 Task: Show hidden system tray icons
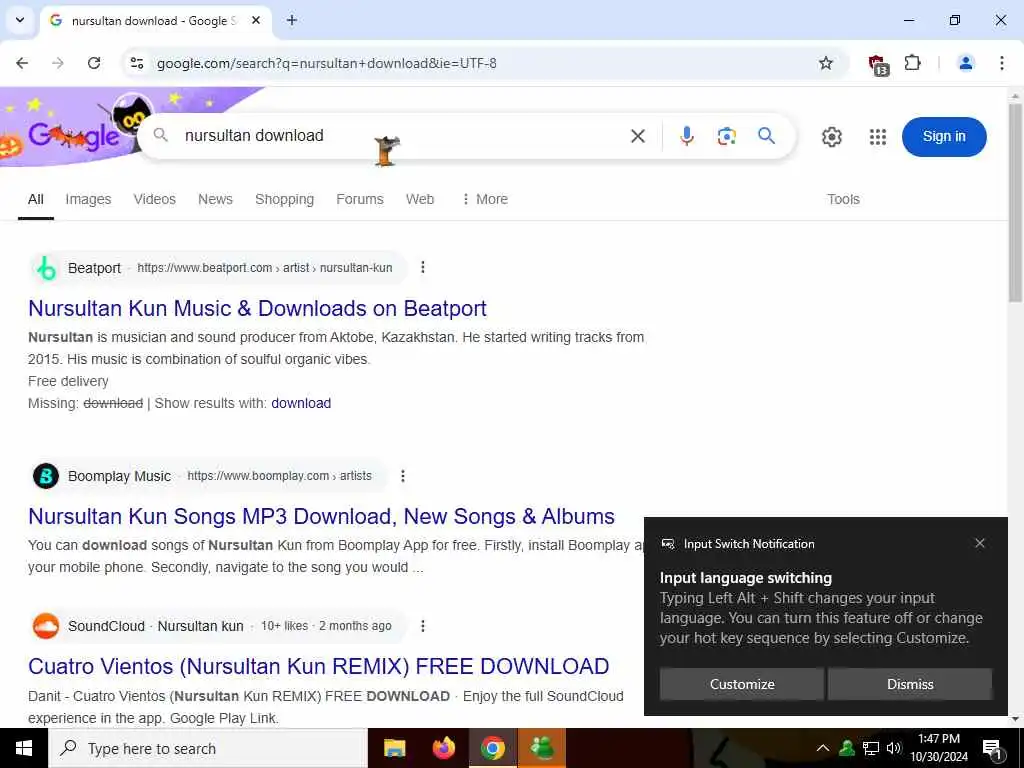coord(823,748)
